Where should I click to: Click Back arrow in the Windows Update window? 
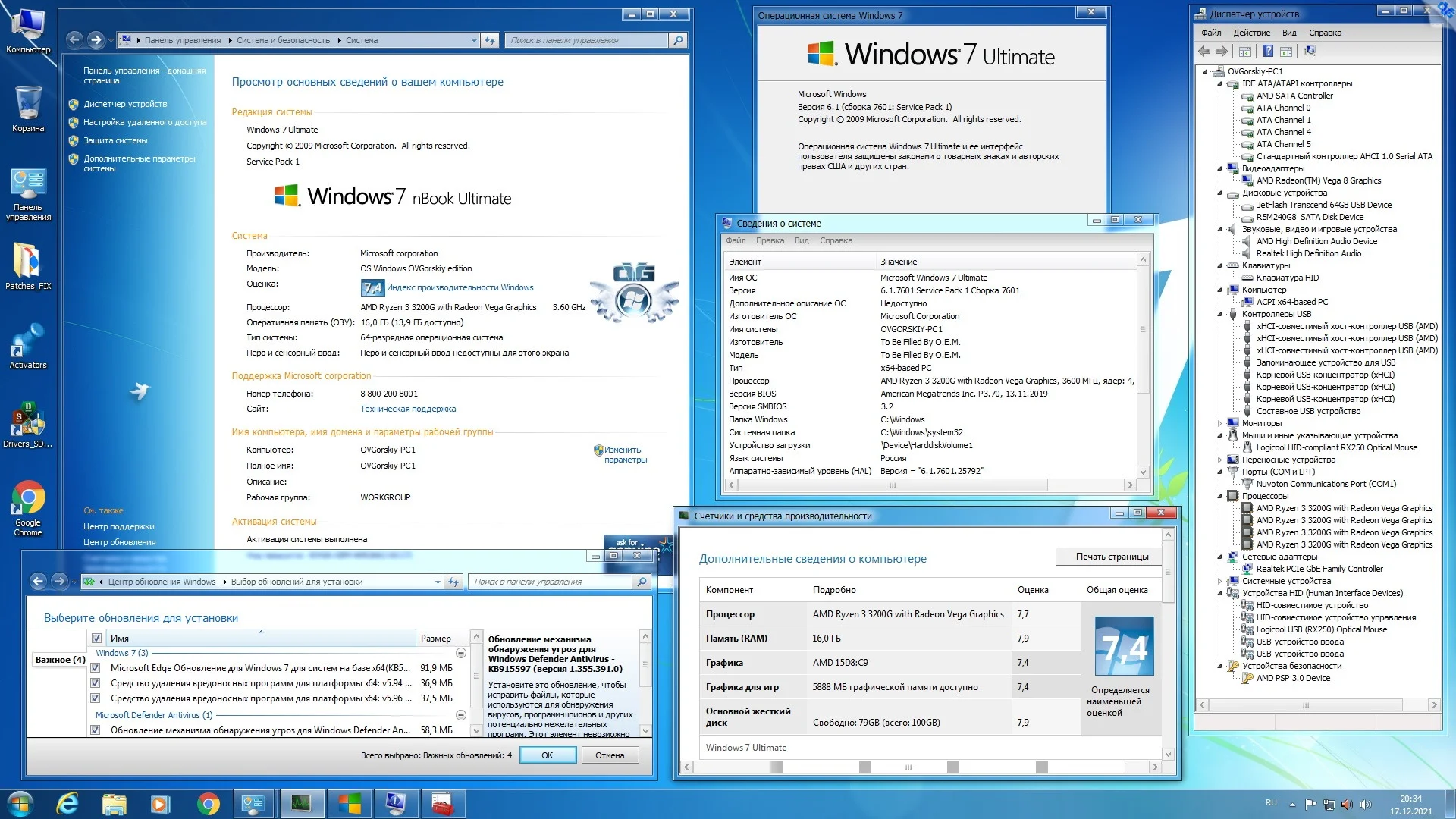[39, 582]
